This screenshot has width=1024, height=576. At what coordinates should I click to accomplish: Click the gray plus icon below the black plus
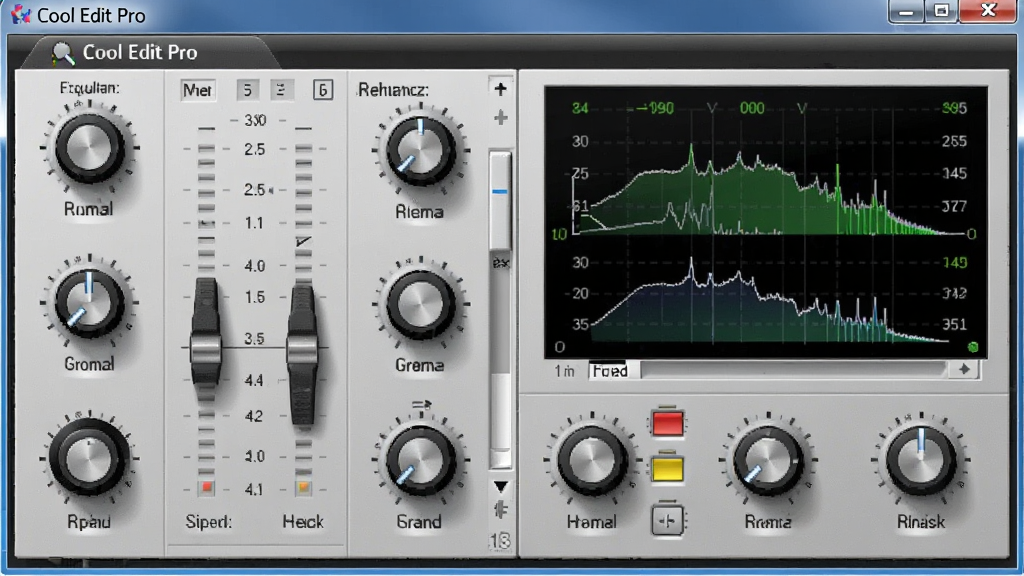click(500, 118)
